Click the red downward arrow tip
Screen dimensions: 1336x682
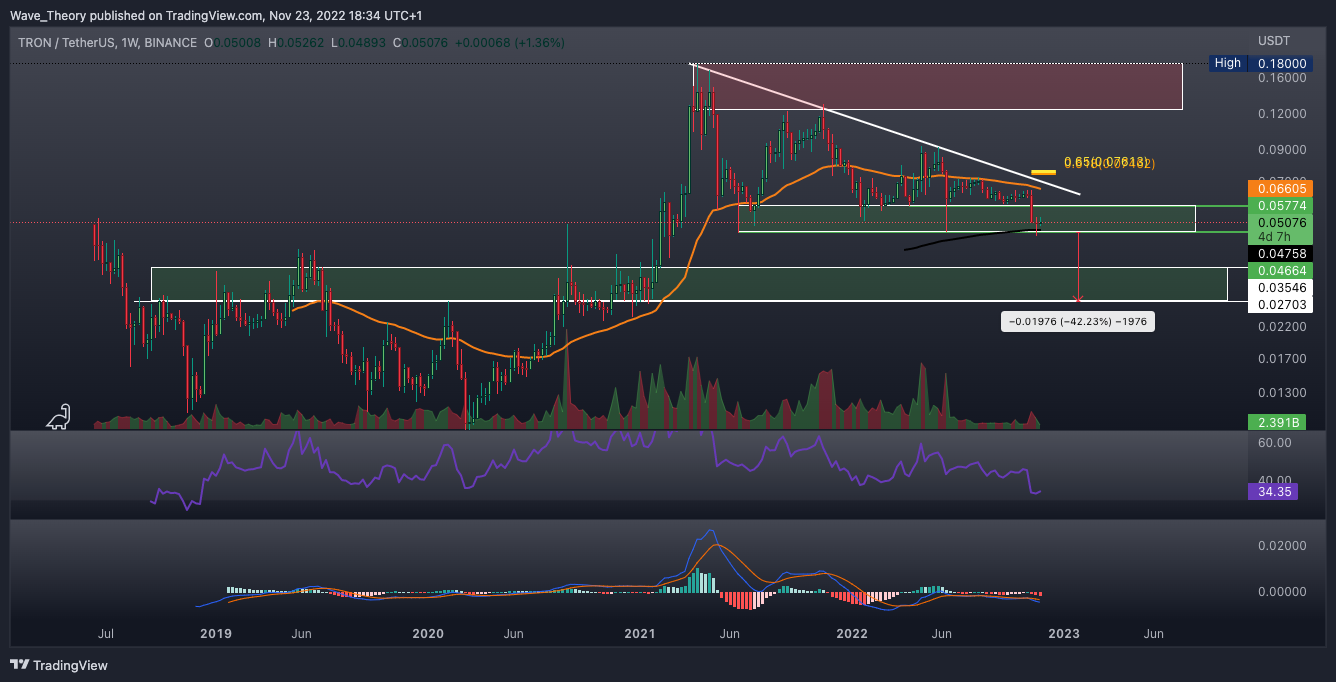[1078, 297]
